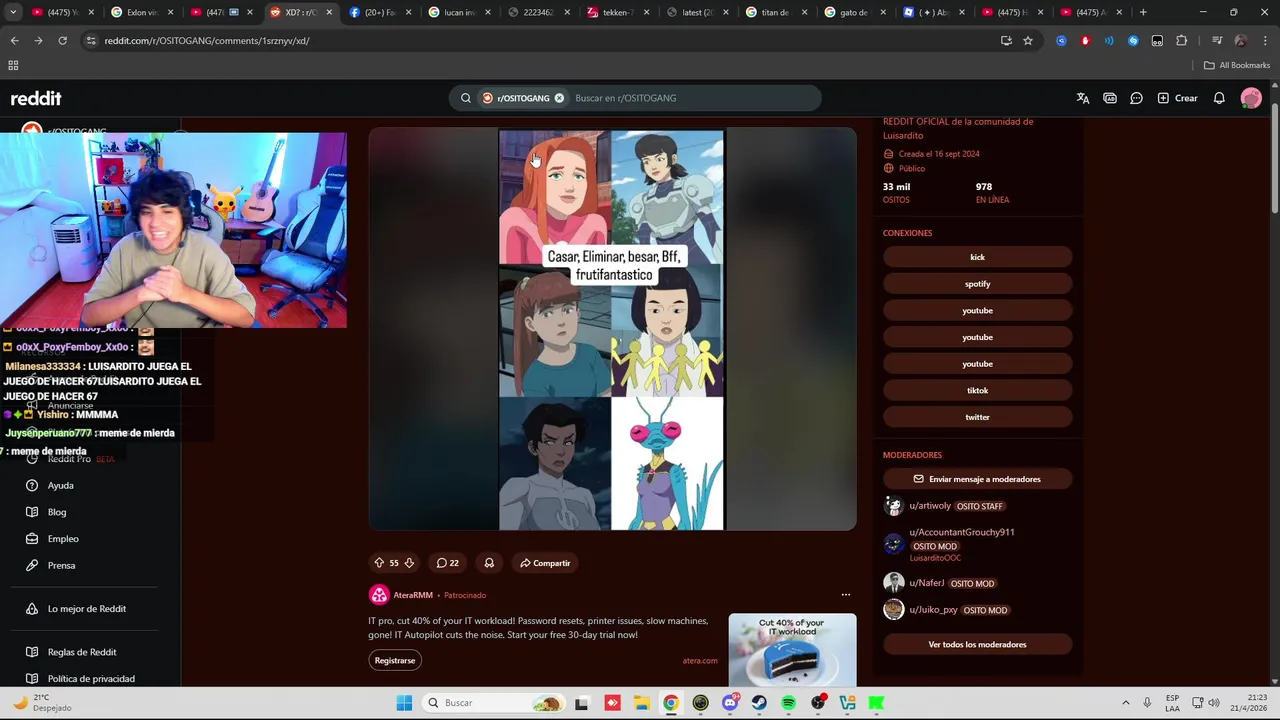This screenshot has width=1280, height=720.
Task: Open the red hand blocker extension
Action: (x=1085, y=41)
